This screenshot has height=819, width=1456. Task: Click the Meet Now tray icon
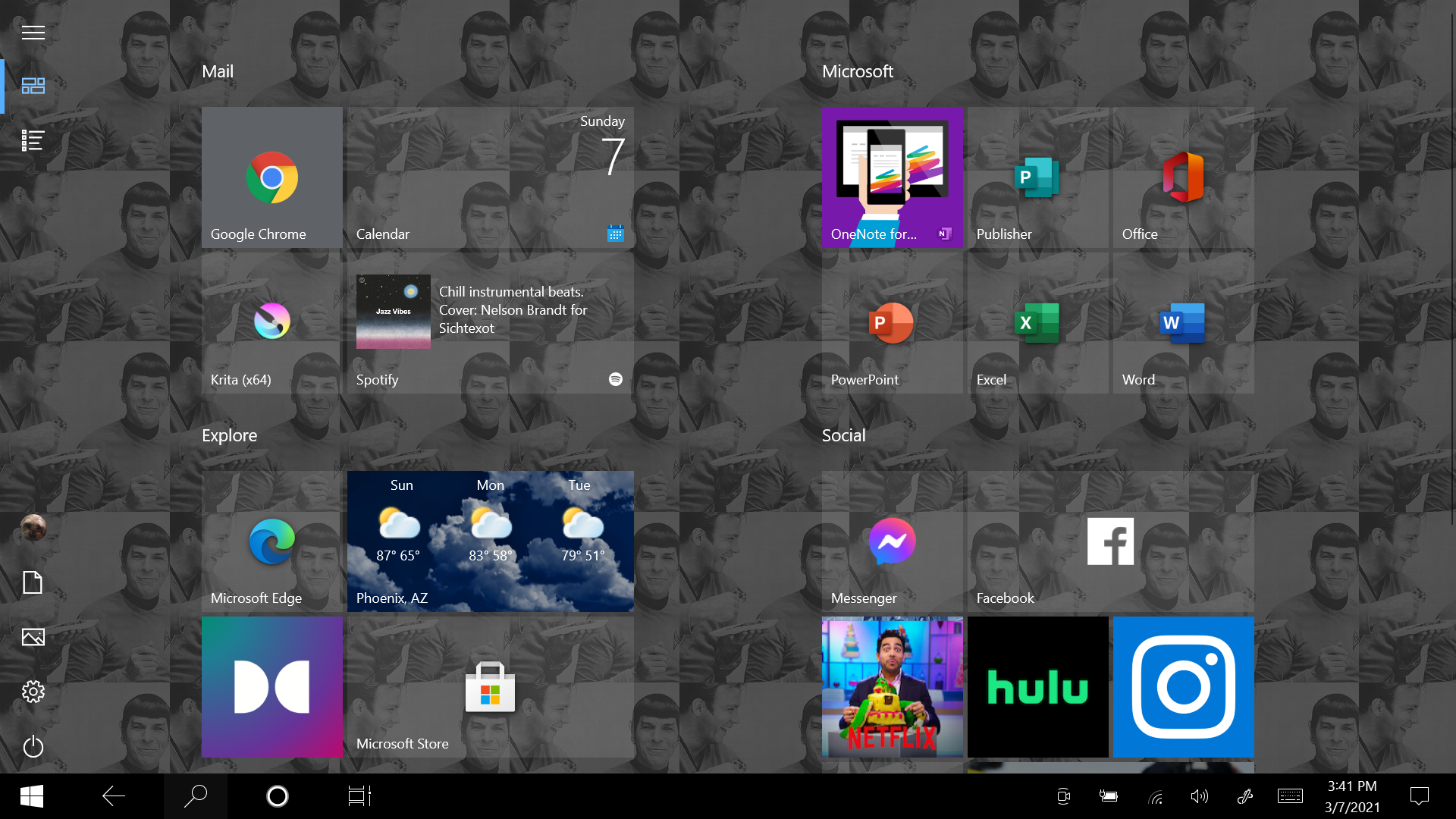1064,796
